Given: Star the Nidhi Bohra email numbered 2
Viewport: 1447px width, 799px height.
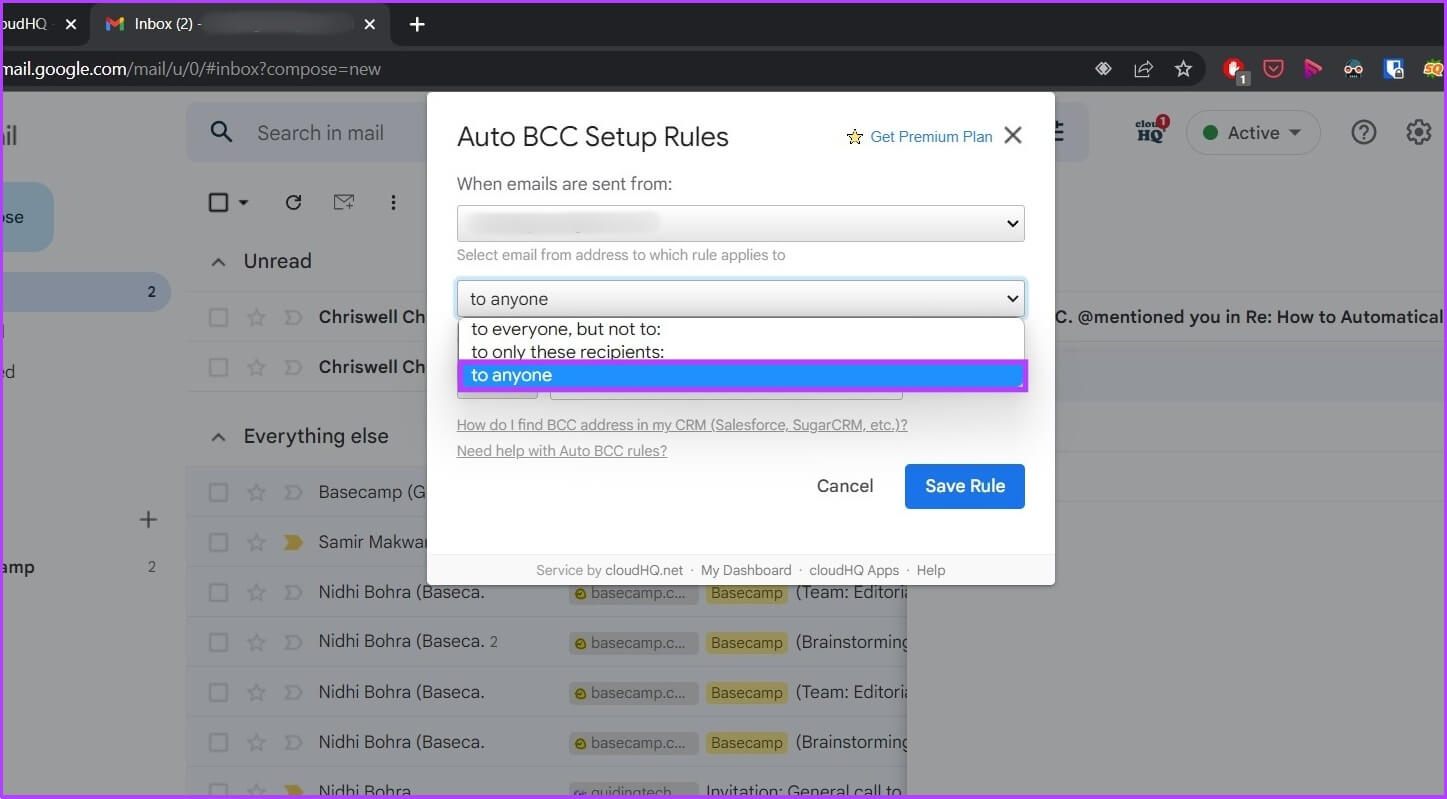Looking at the screenshot, I should tap(256, 642).
